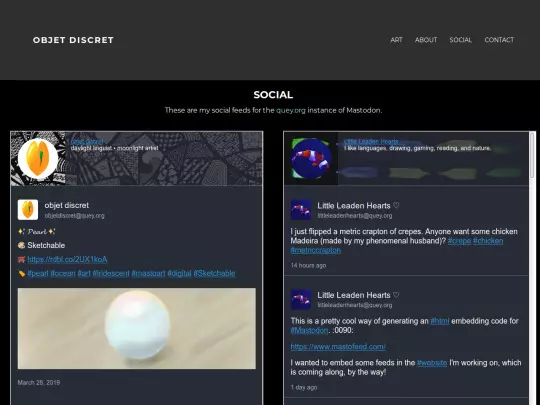Image resolution: width=540 pixels, height=405 pixels.
Task: Follow the quey.org link
Action: click(x=291, y=111)
